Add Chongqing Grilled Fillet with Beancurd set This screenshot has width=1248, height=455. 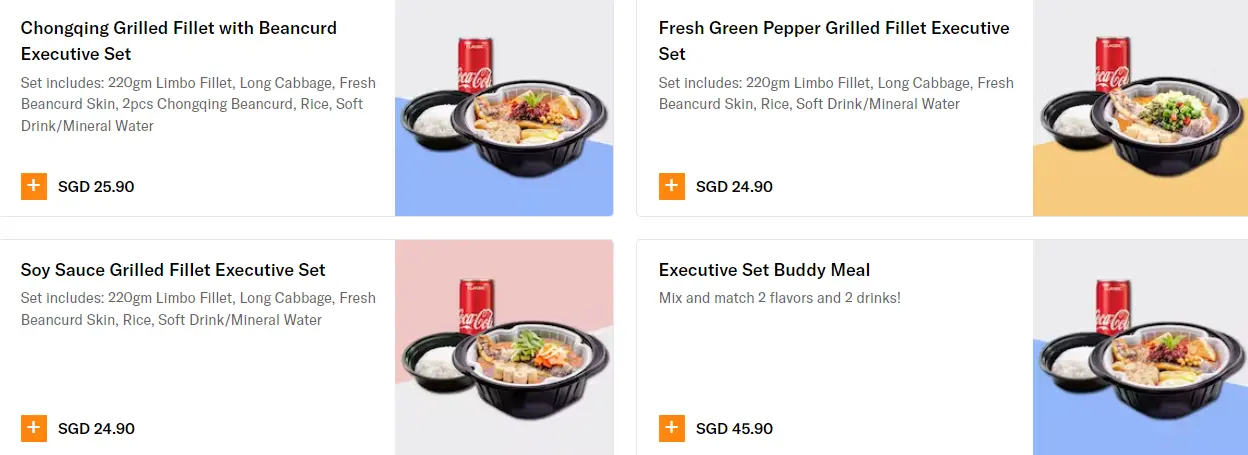33,186
